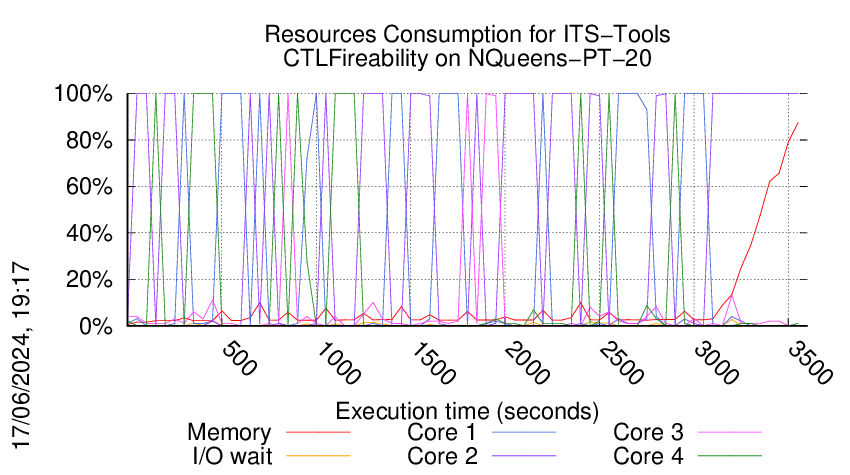The height and width of the screenshot is (475, 850).
Task: Click the 1500 x-axis tick label
Action: 433,363
